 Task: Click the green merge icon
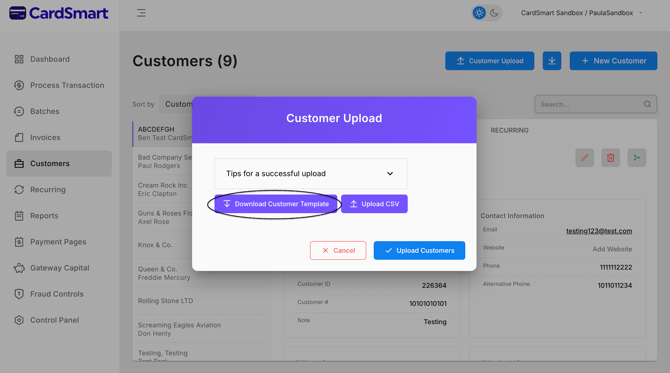(637, 158)
